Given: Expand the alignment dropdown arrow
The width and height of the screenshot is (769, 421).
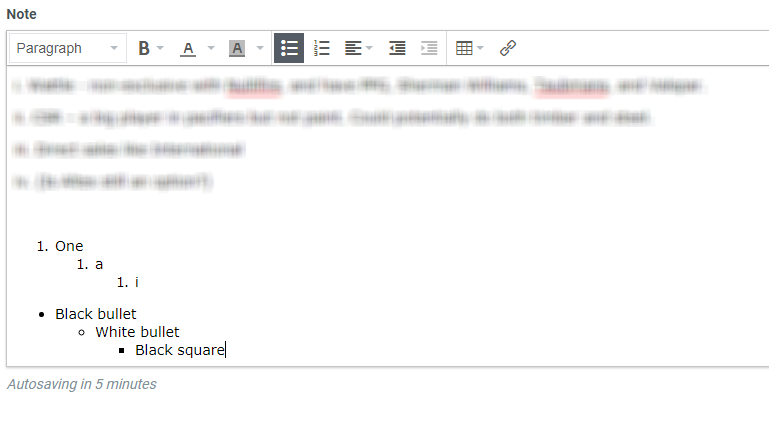Looking at the screenshot, I should pos(370,48).
